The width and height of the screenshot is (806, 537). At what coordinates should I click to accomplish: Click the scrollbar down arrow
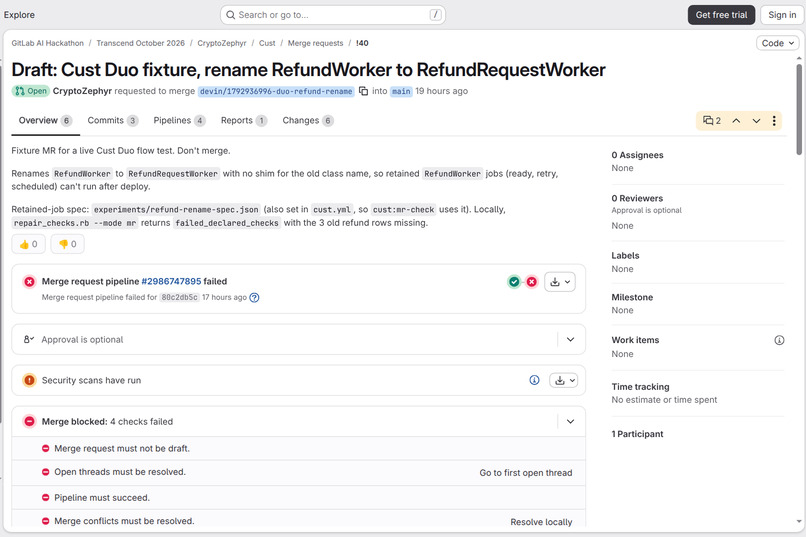pos(799,522)
